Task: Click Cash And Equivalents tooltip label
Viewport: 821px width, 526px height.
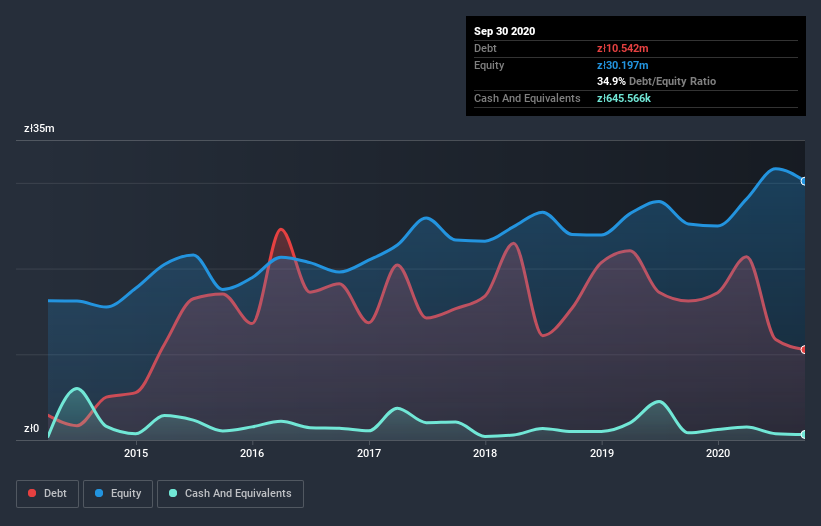Action: coord(527,98)
